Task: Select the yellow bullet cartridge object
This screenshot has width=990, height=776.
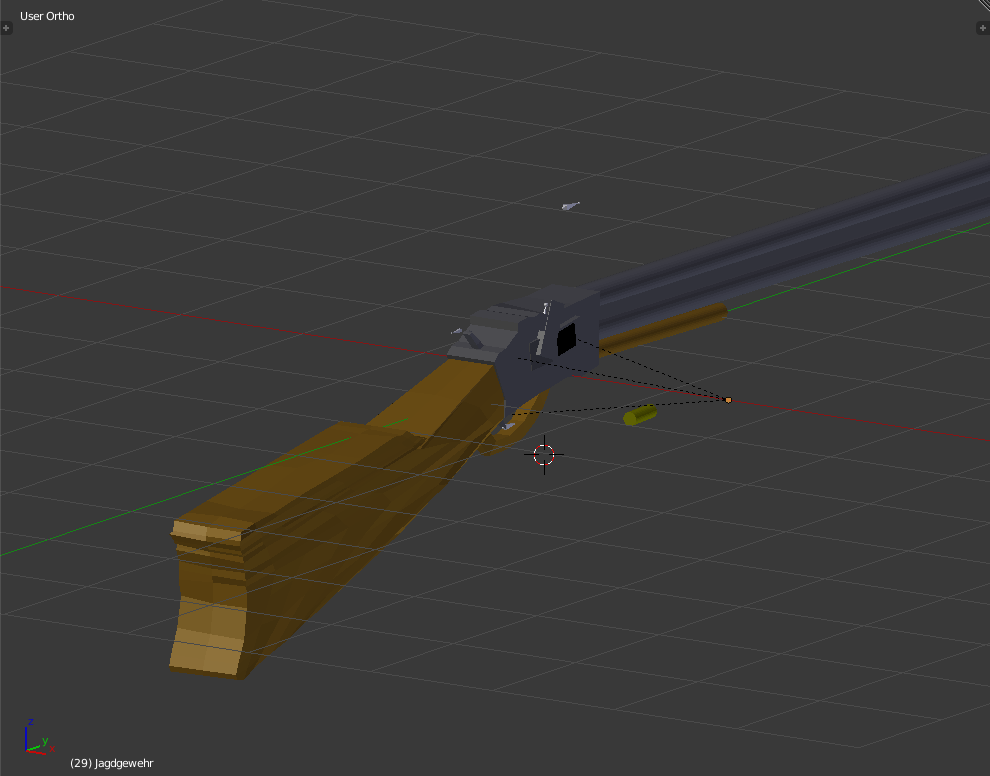Action: tap(640, 415)
